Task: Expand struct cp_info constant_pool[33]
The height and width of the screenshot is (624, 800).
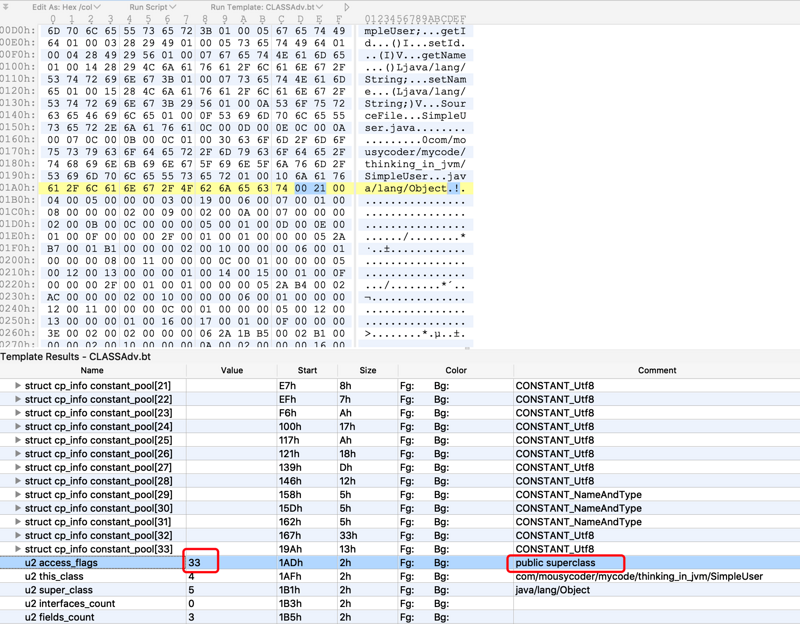Action: click(x=18, y=549)
